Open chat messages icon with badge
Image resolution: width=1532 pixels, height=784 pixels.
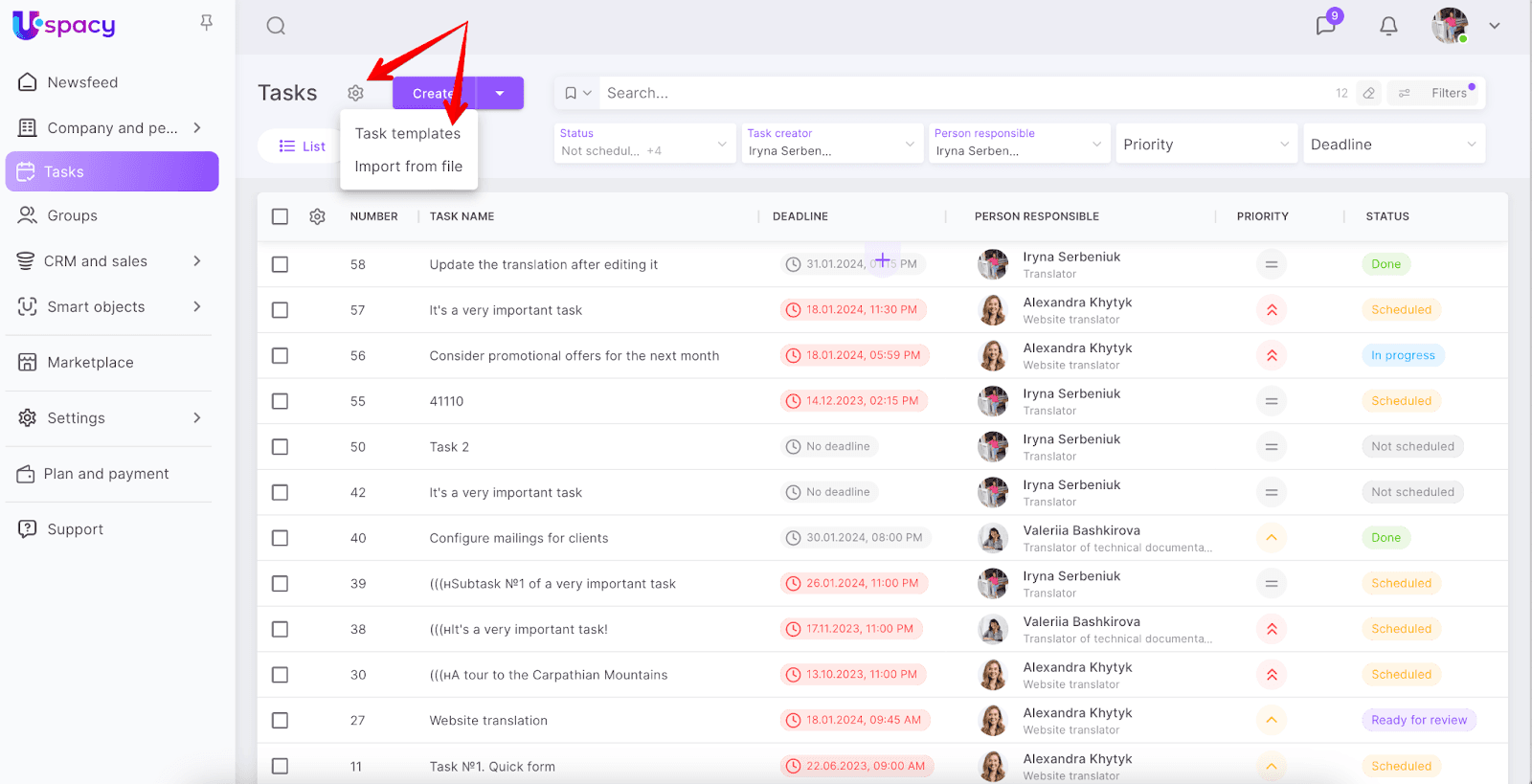(1326, 25)
